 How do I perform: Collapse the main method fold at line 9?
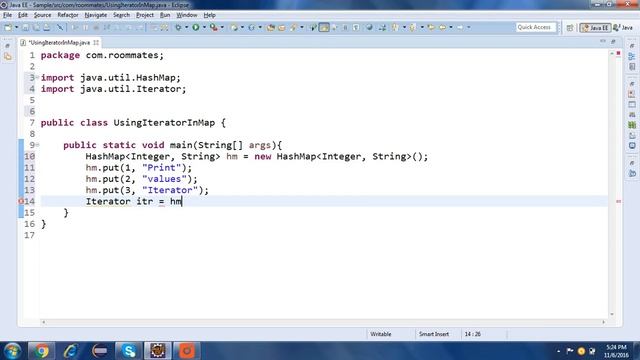click(x=37, y=144)
